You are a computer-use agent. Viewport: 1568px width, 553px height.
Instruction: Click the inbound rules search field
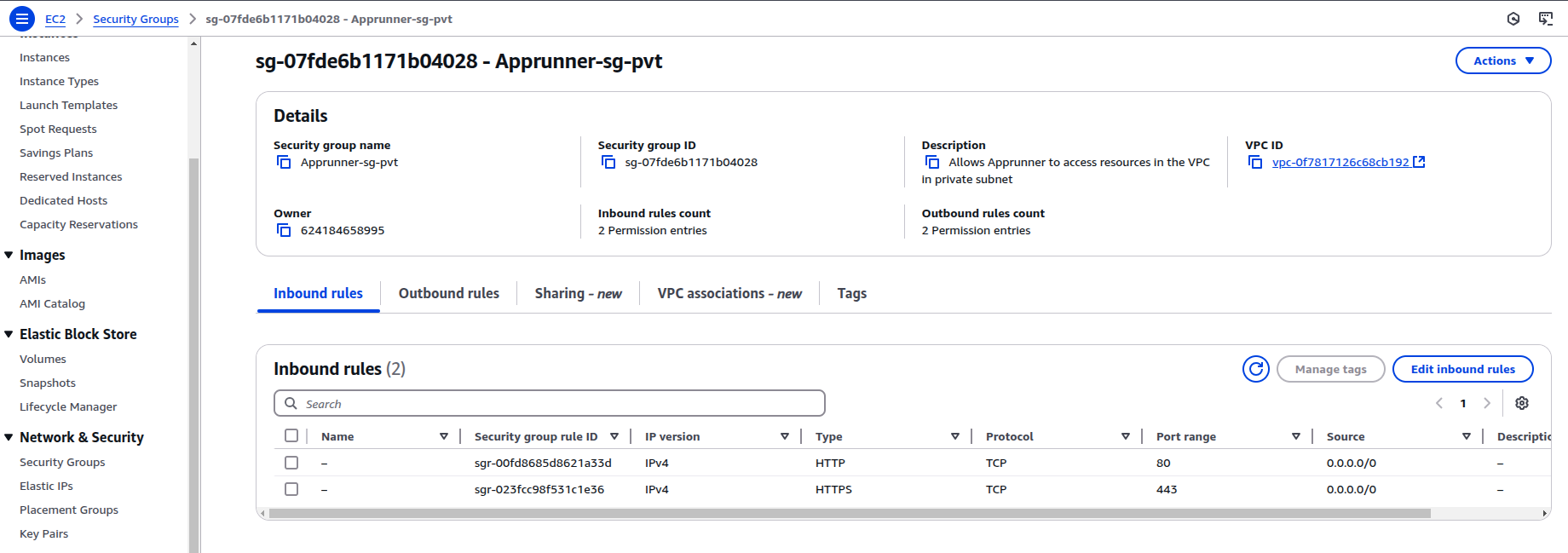(x=550, y=403)
